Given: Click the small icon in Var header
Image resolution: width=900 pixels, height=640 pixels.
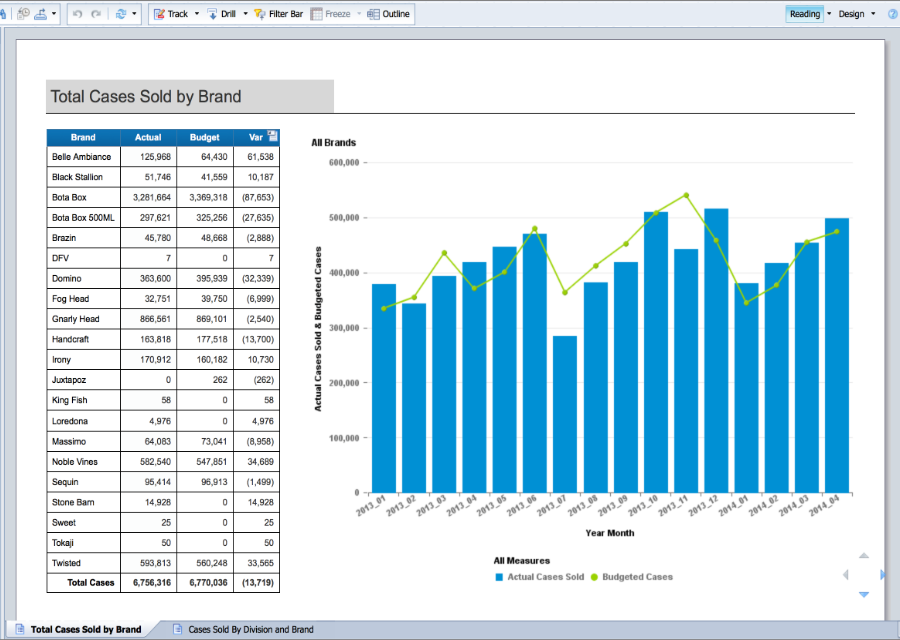Looking at the screenshot, I should [273, 136].
